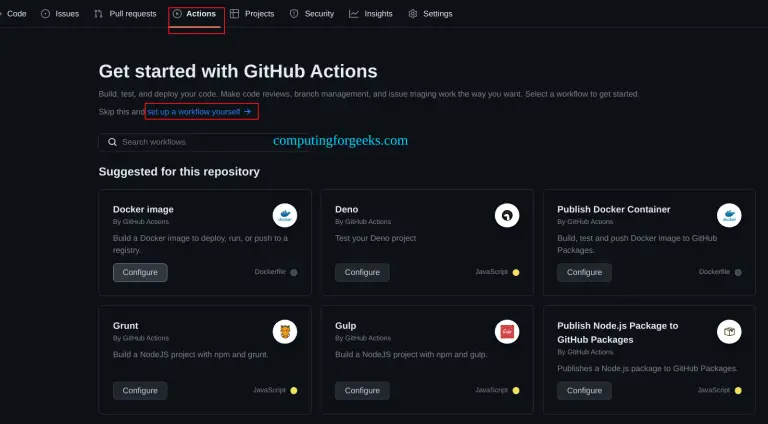Viewport: 768px width, 424px height.
Task: Go to the Issues tab
Action: click(x=60, y=14)
